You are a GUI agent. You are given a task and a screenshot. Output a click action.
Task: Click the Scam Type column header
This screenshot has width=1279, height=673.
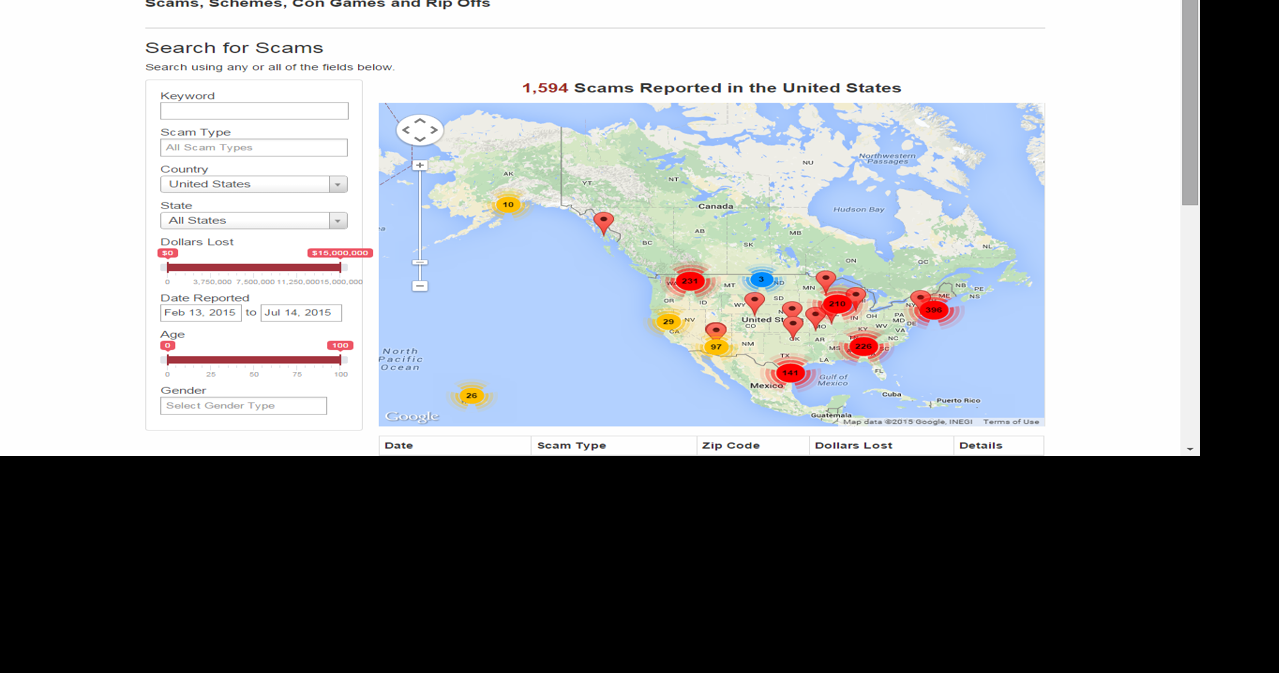pos(614,446)
